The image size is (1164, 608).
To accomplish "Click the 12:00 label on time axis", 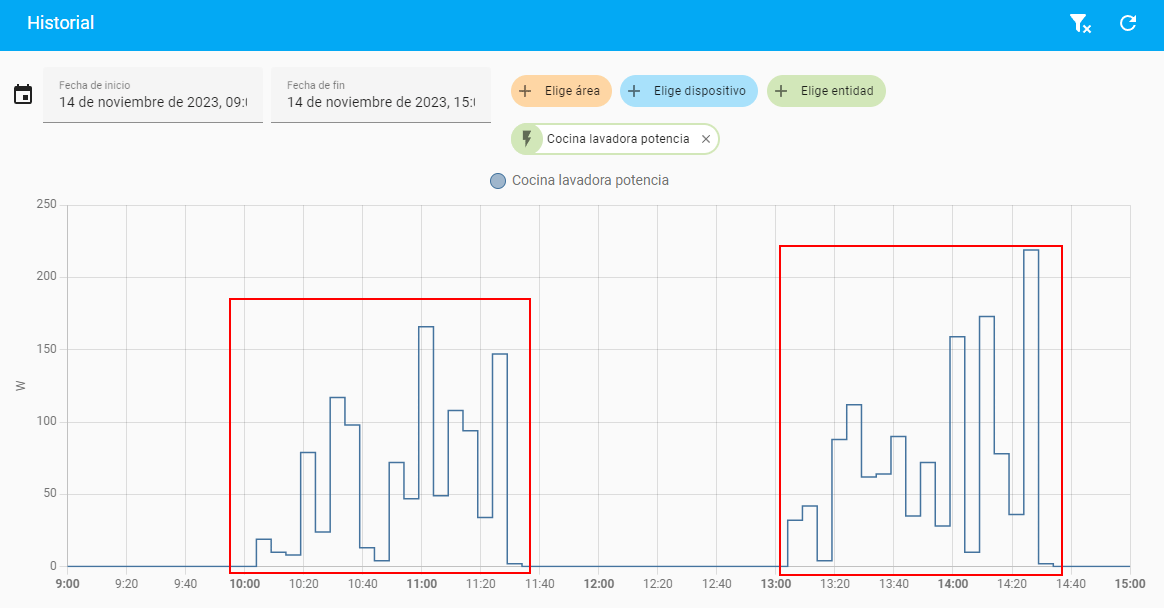I will (599, 583).
